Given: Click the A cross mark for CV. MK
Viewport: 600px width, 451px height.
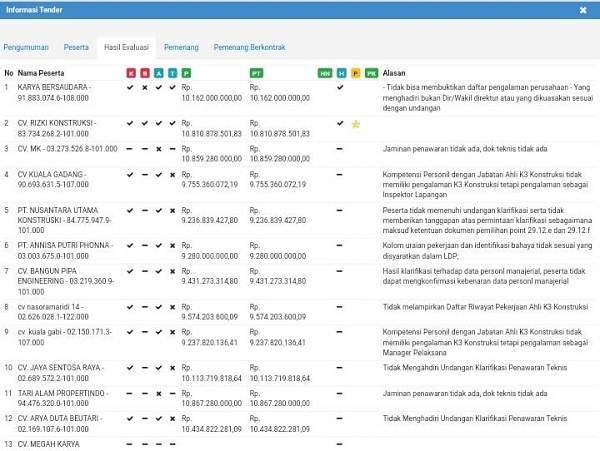Looking at the screenshot, I should [159, 149].
